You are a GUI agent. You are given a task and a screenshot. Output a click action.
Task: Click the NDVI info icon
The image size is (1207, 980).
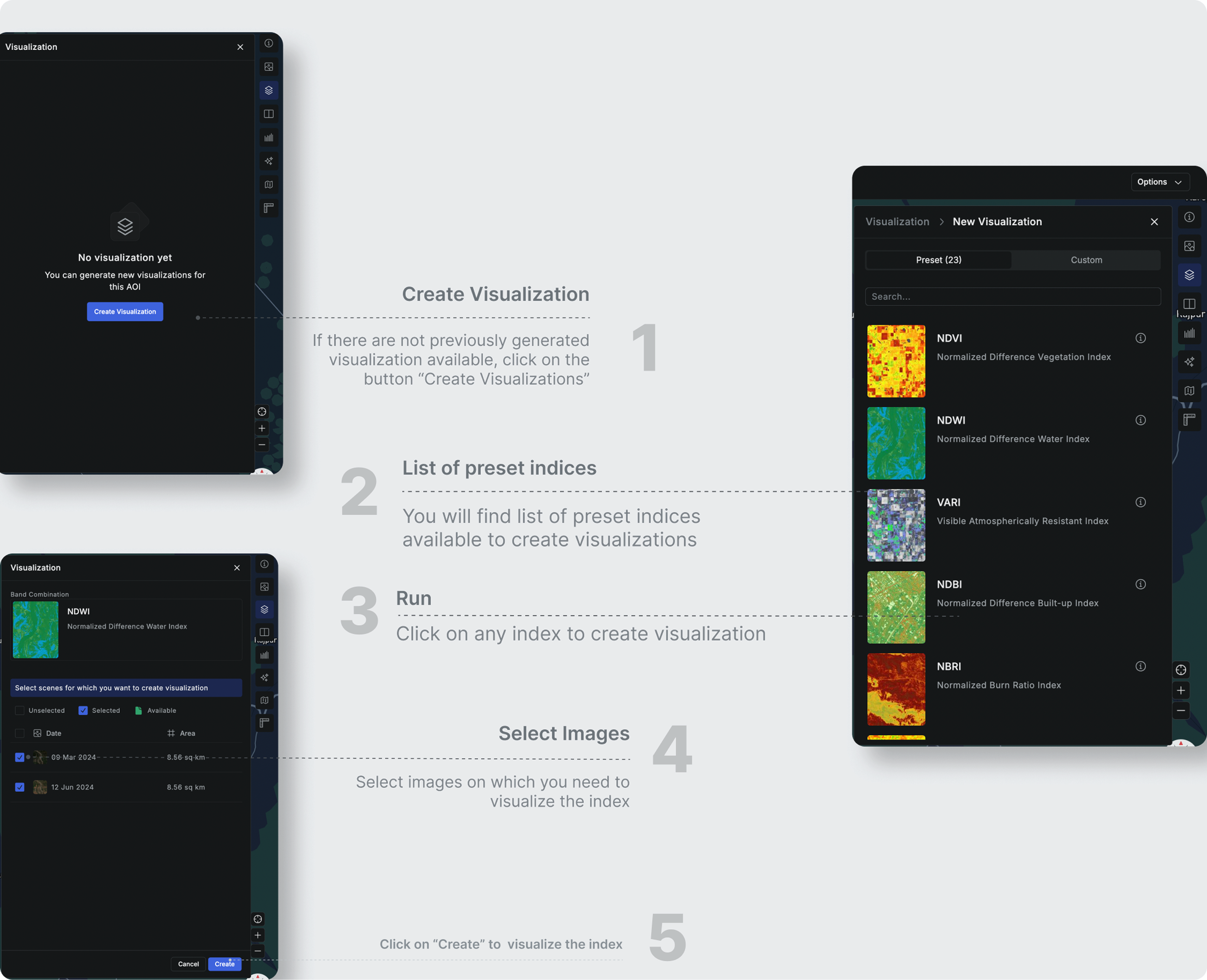click(1140, 338)
